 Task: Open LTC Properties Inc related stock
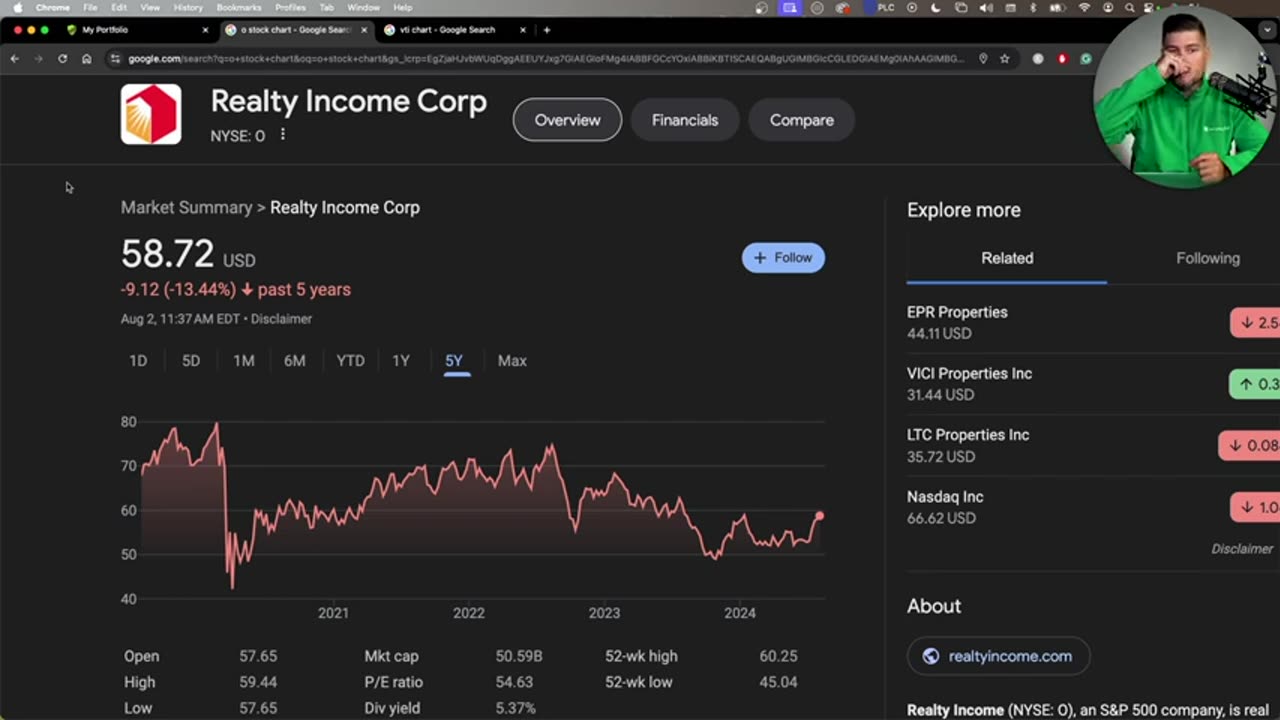[968, 435]
